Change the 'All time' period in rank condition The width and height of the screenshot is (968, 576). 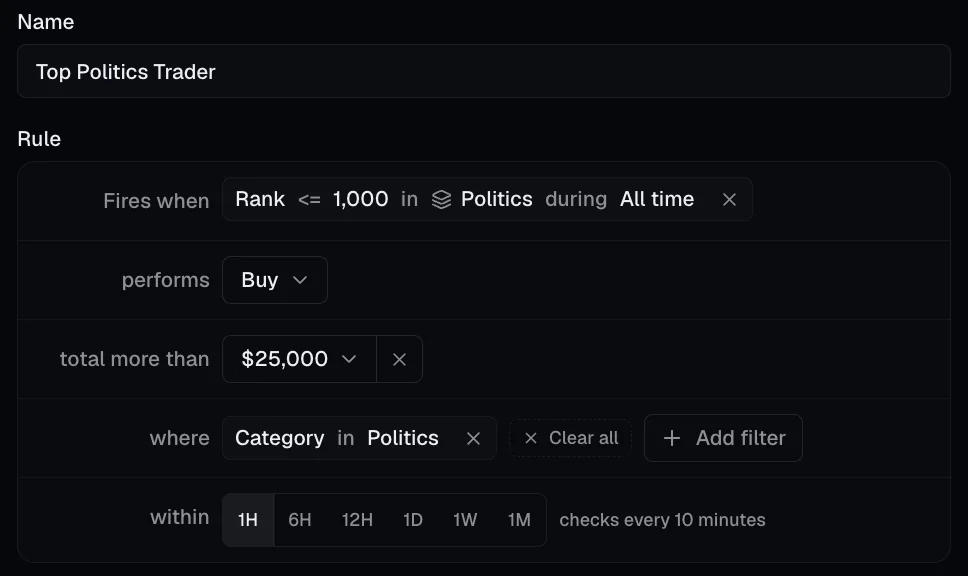click(657, 199)
